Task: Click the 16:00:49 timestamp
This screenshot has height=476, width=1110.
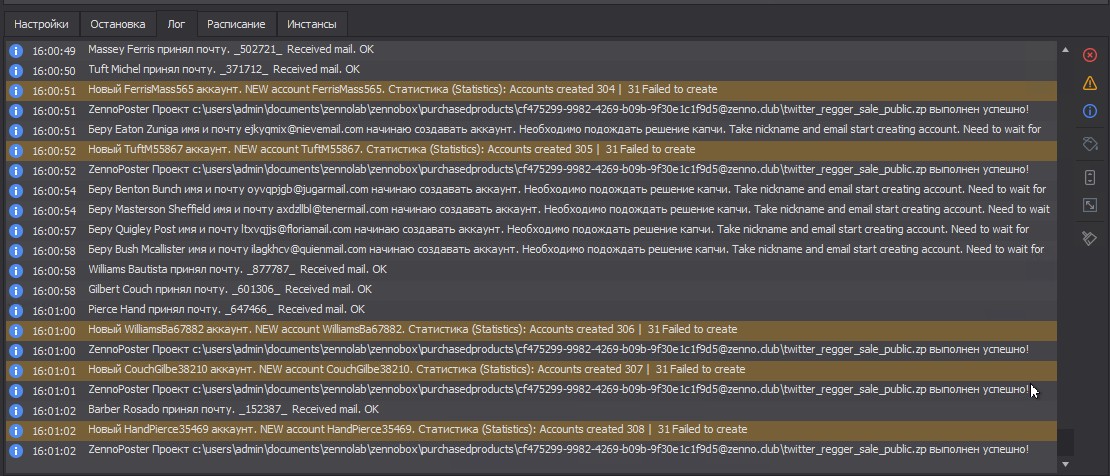Action: [54, 51]
